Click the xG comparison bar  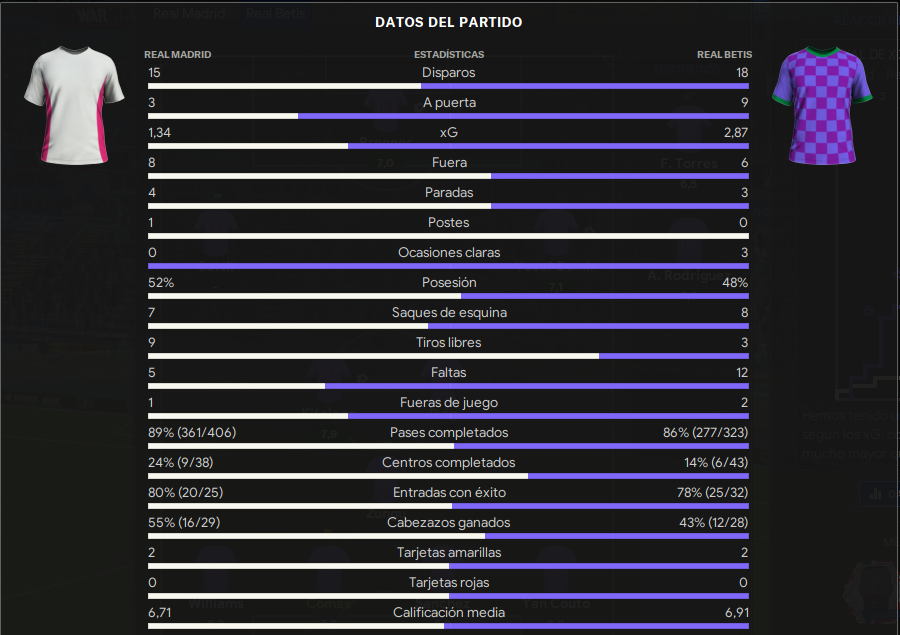448,146
